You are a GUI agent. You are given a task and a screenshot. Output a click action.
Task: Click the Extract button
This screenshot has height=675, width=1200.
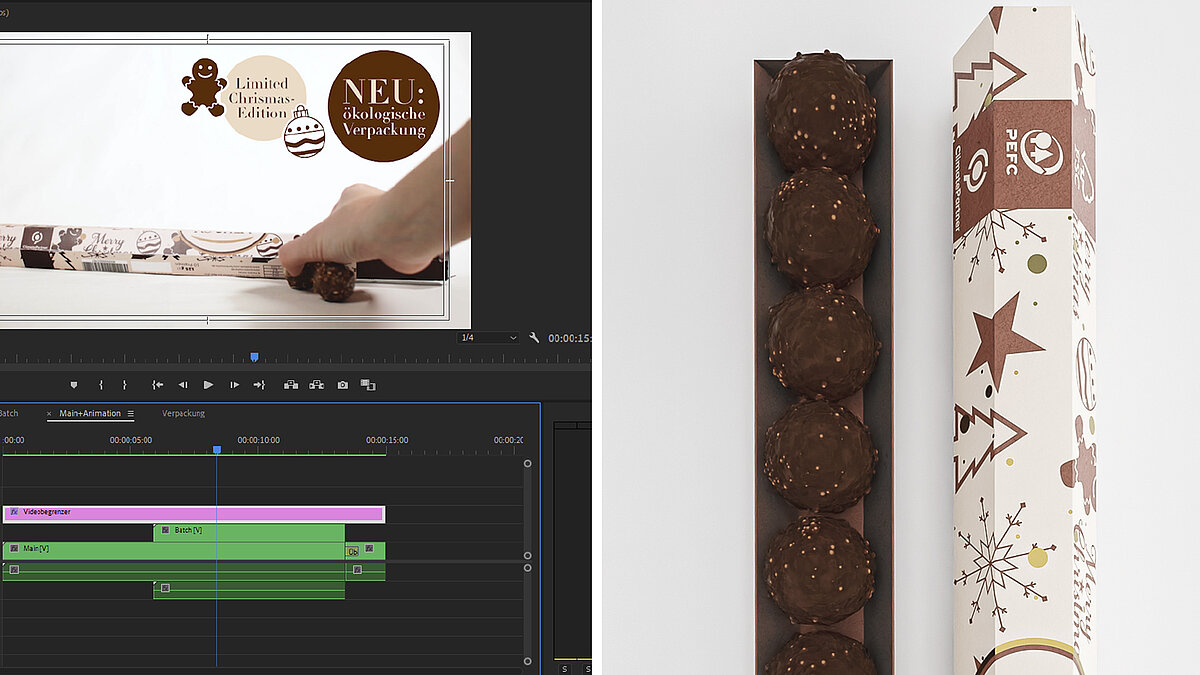317,385
